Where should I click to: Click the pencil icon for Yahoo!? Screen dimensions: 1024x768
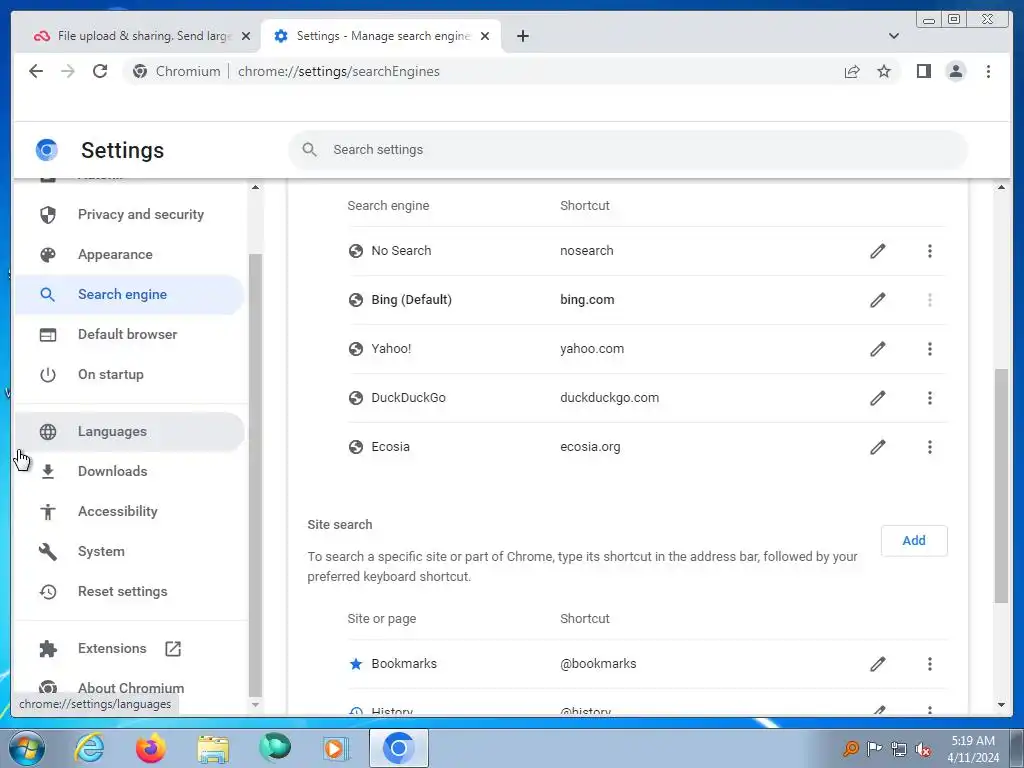(878, 349)
